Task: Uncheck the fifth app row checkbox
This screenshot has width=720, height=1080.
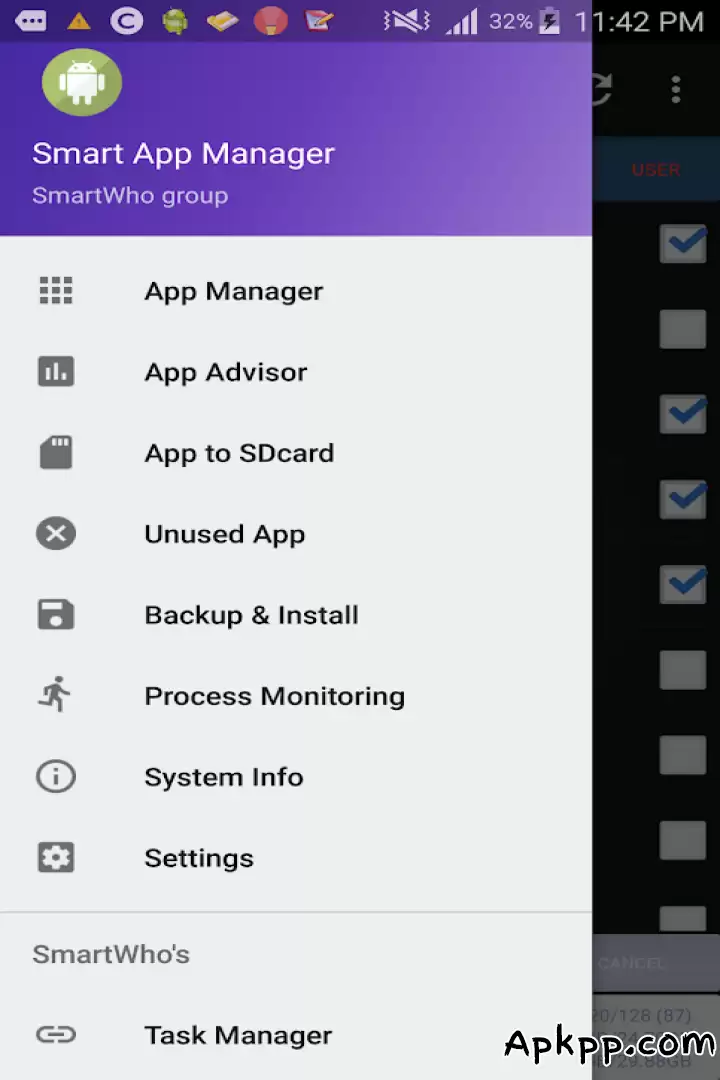Action: coord(683,585)
